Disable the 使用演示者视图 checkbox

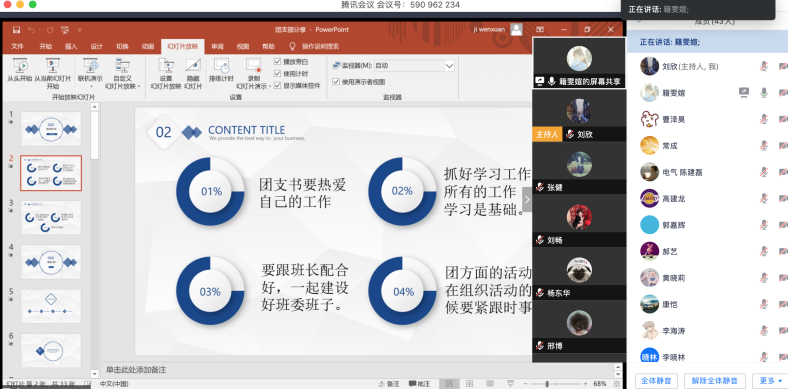pyautogui.click(x=336, y=81)
